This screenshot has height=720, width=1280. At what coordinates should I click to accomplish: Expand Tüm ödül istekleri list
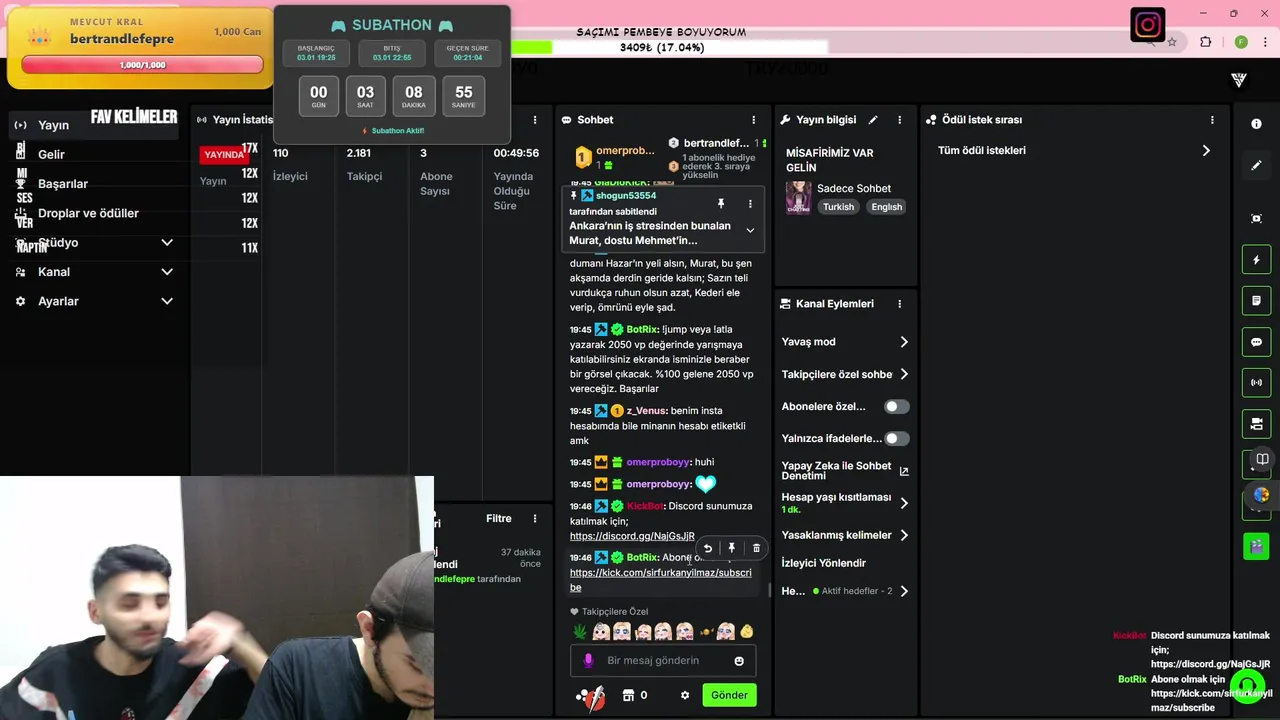[x=1074, y=151]
